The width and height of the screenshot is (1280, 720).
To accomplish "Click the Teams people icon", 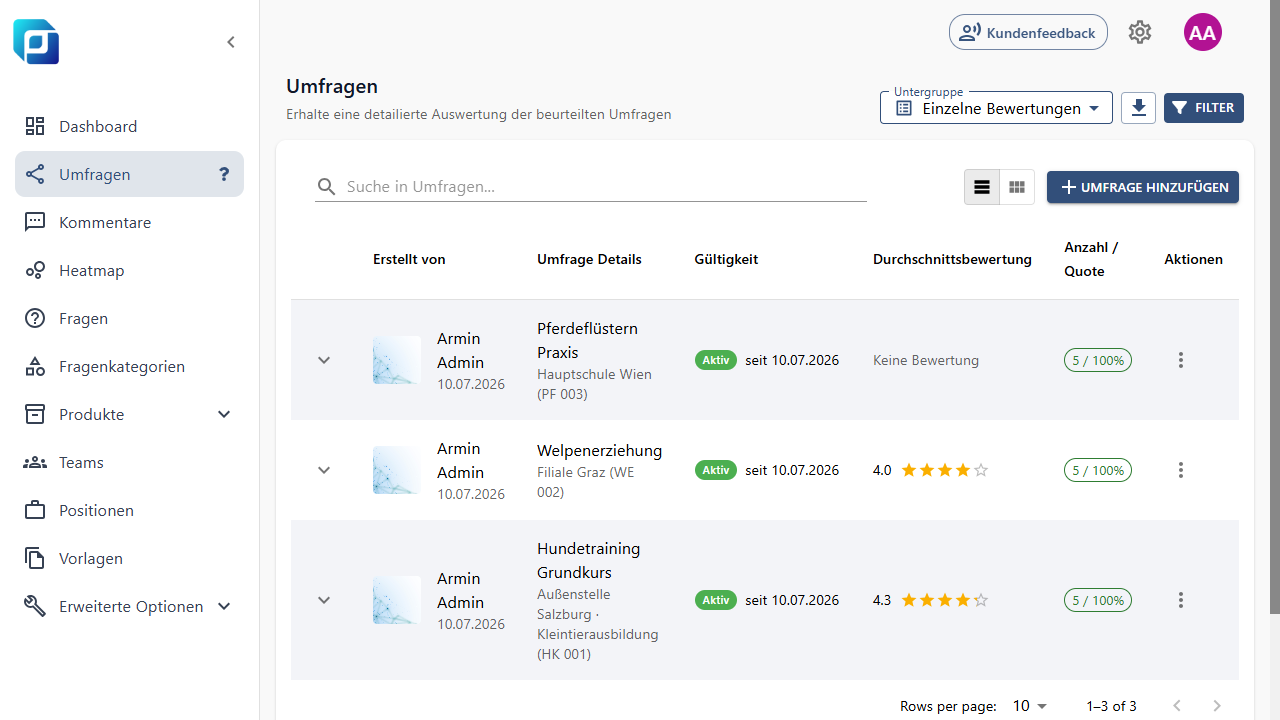I will [35, 462].
